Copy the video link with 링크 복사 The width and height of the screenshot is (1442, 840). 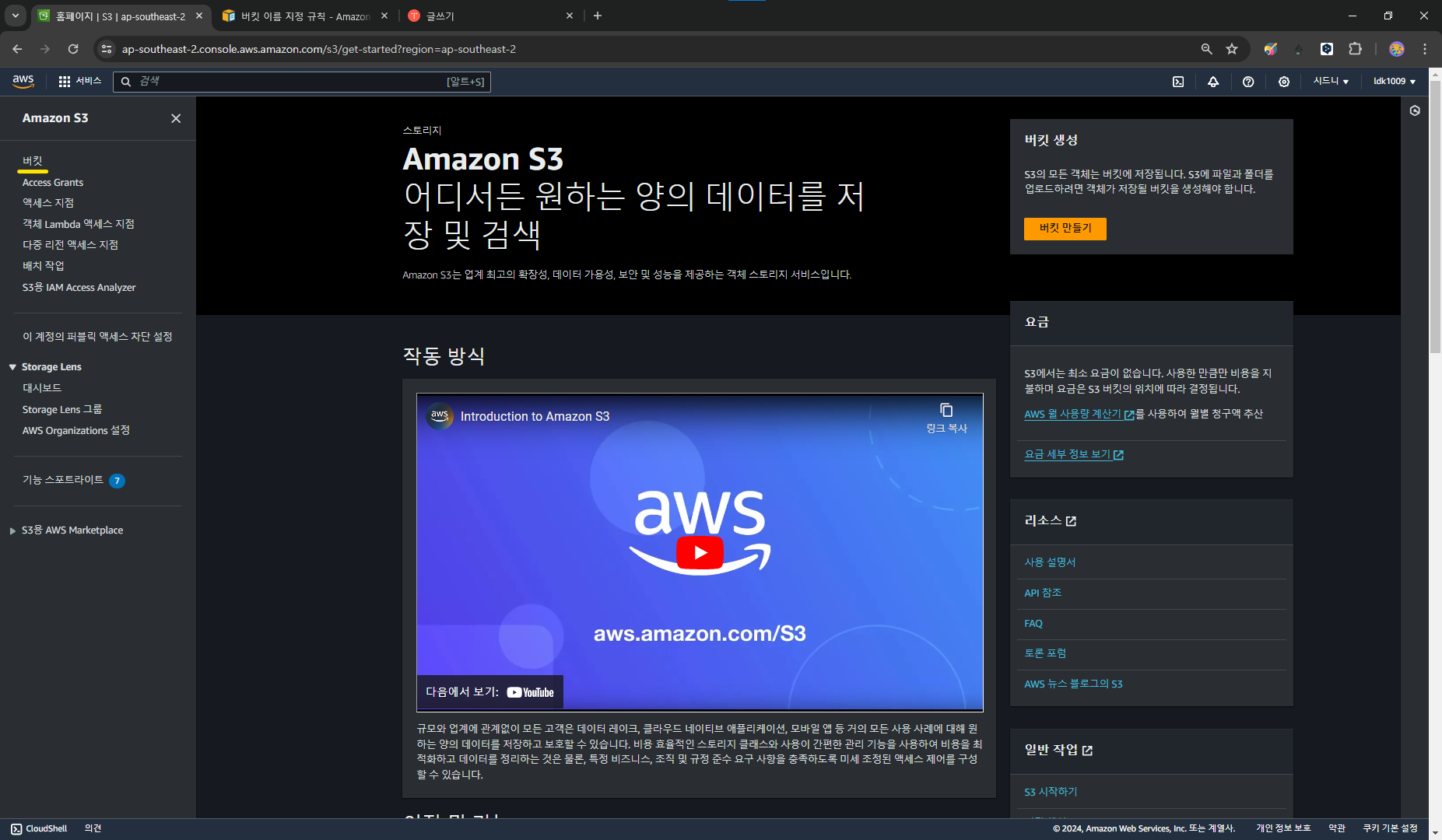[x=946, y=418]
